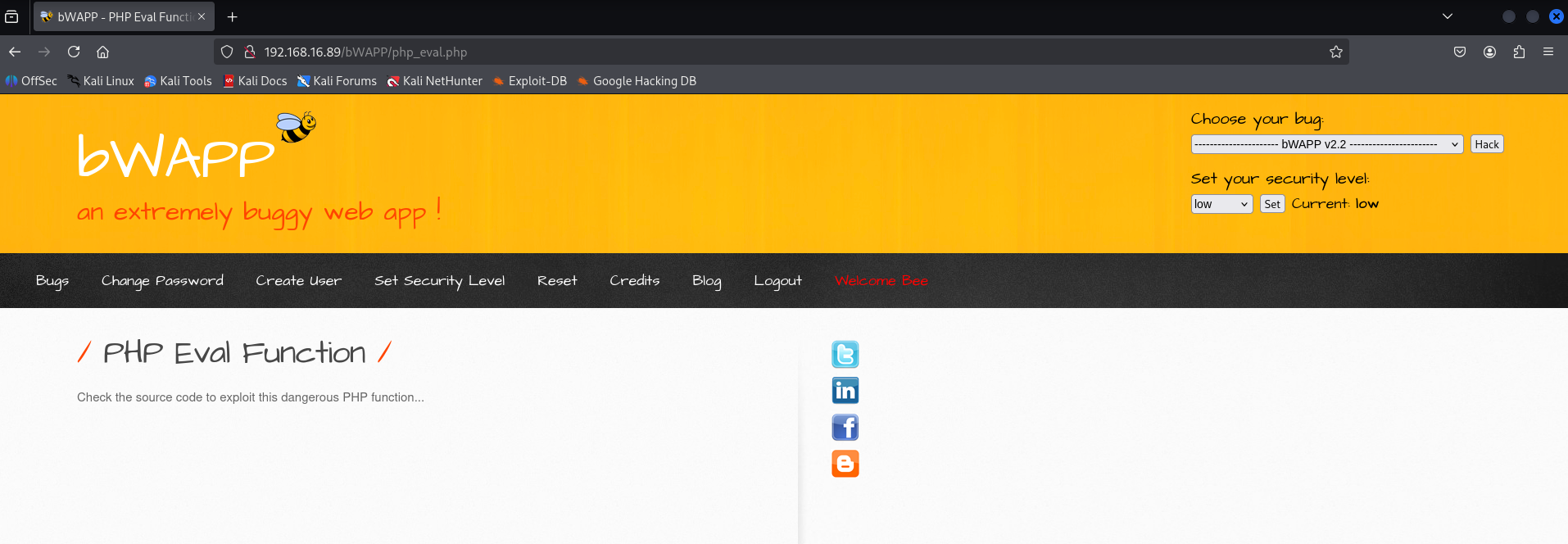Open the OffSec bookmark
Screen dimensions: 1568x544
[x=31, y=81]
